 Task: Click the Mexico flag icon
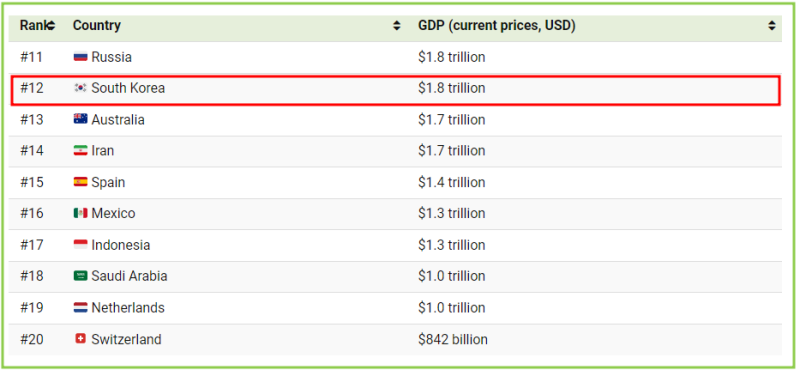point(80,213)
